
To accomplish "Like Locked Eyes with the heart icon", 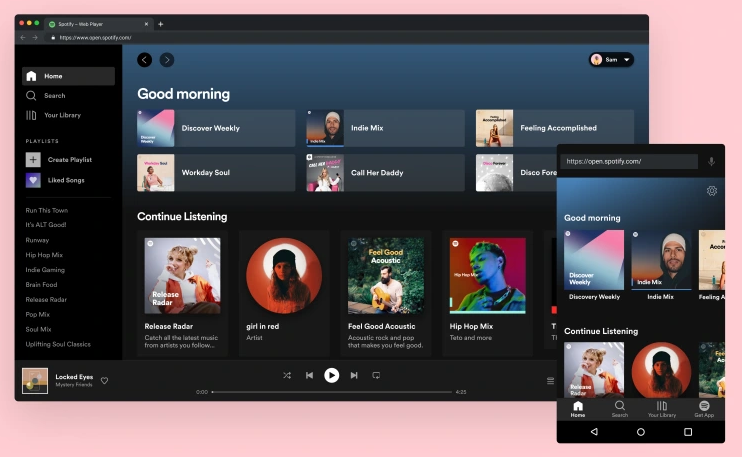I will click(105, 380).
